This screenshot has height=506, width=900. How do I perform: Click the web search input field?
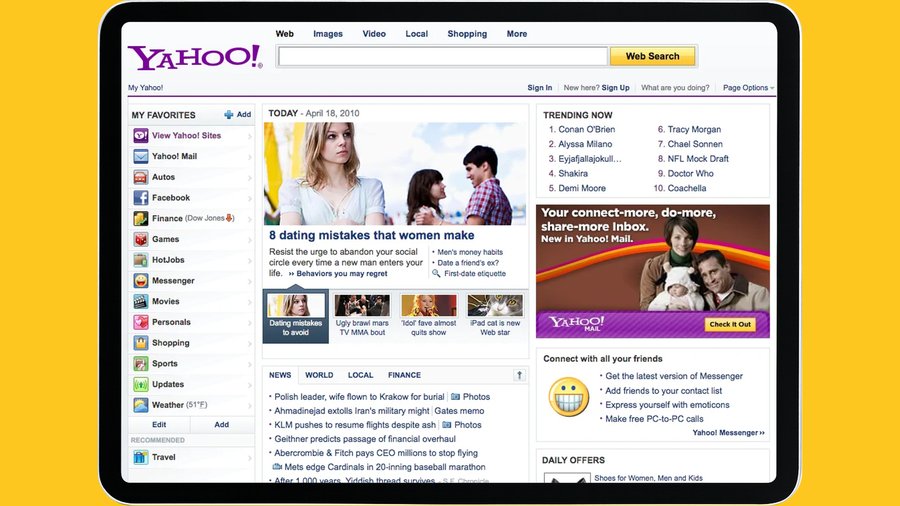tap(443, 56)
